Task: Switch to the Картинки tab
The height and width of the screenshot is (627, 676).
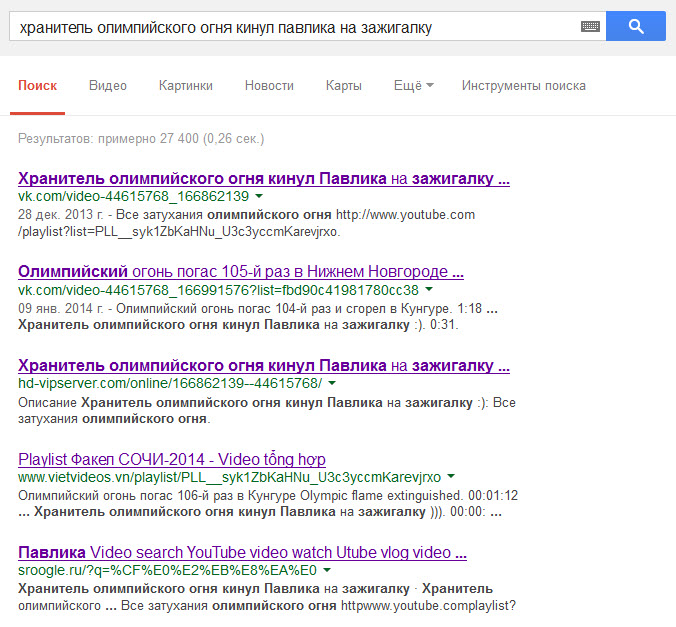Action: pos(186,86)
